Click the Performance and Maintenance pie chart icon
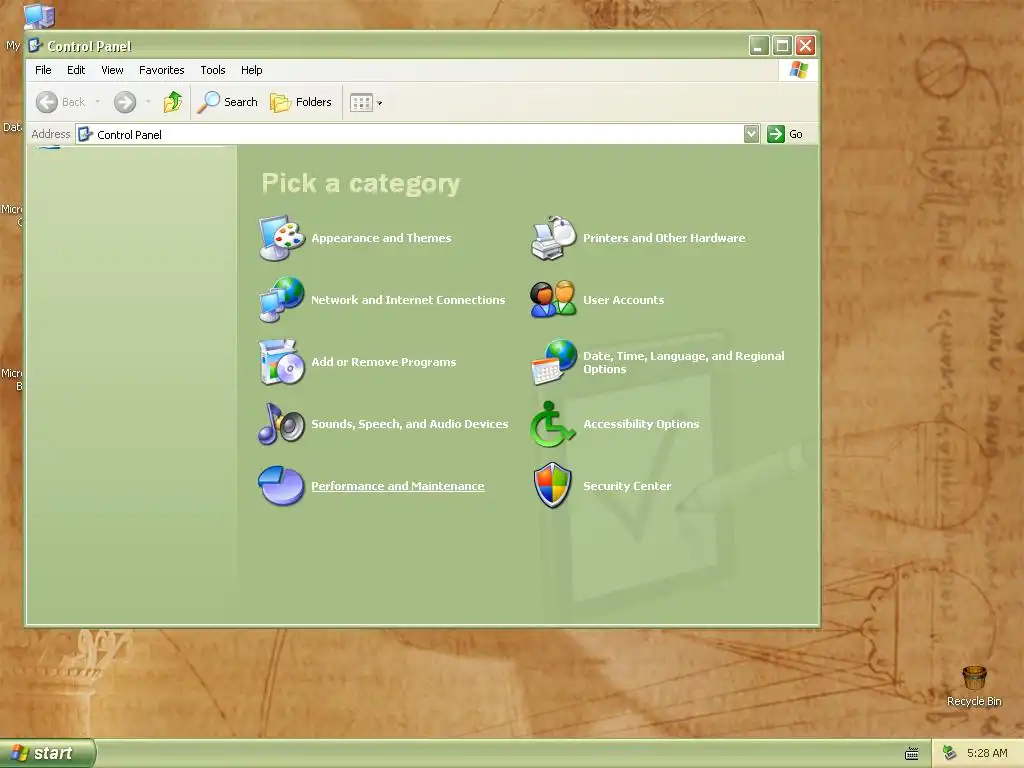Screen dimensions: 1024x768 coord(281,485)
